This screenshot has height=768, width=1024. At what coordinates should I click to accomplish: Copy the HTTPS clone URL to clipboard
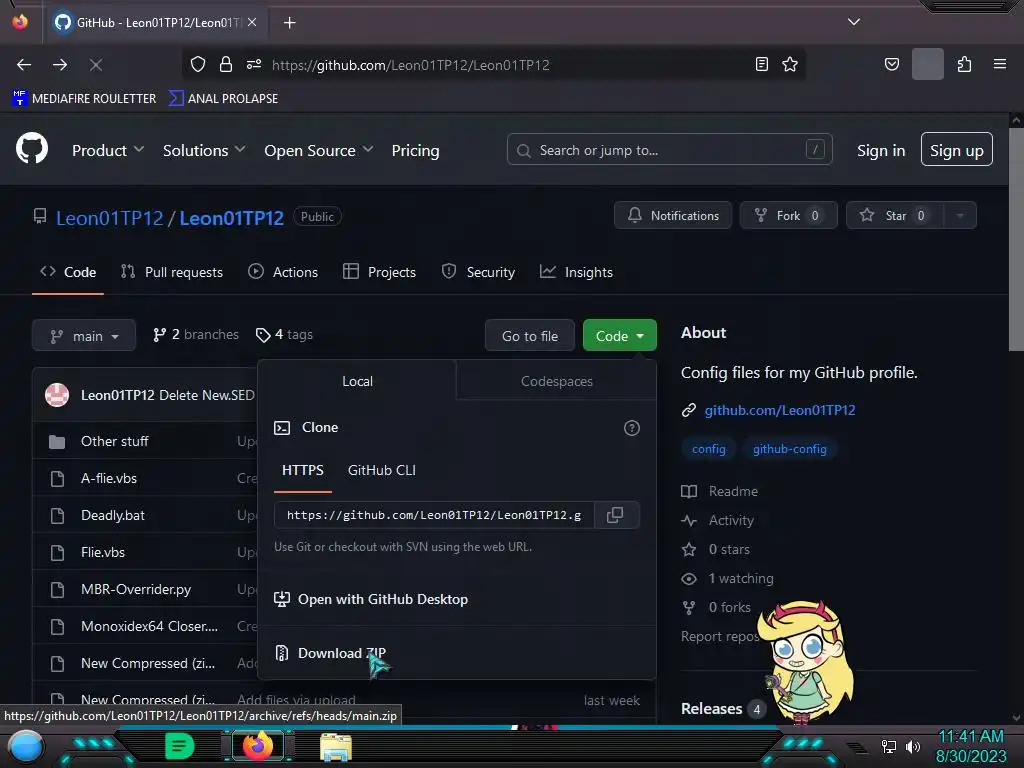tap(615, 515)
